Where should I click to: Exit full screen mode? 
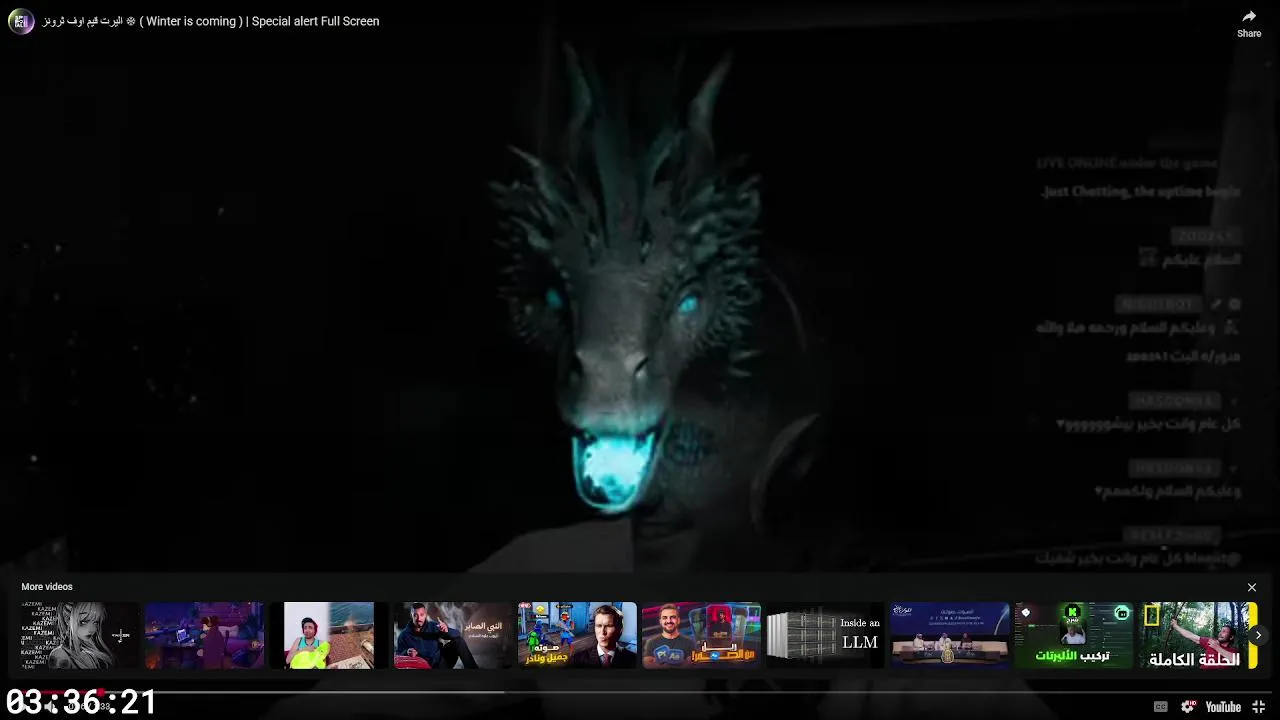tap(1259, 706)
